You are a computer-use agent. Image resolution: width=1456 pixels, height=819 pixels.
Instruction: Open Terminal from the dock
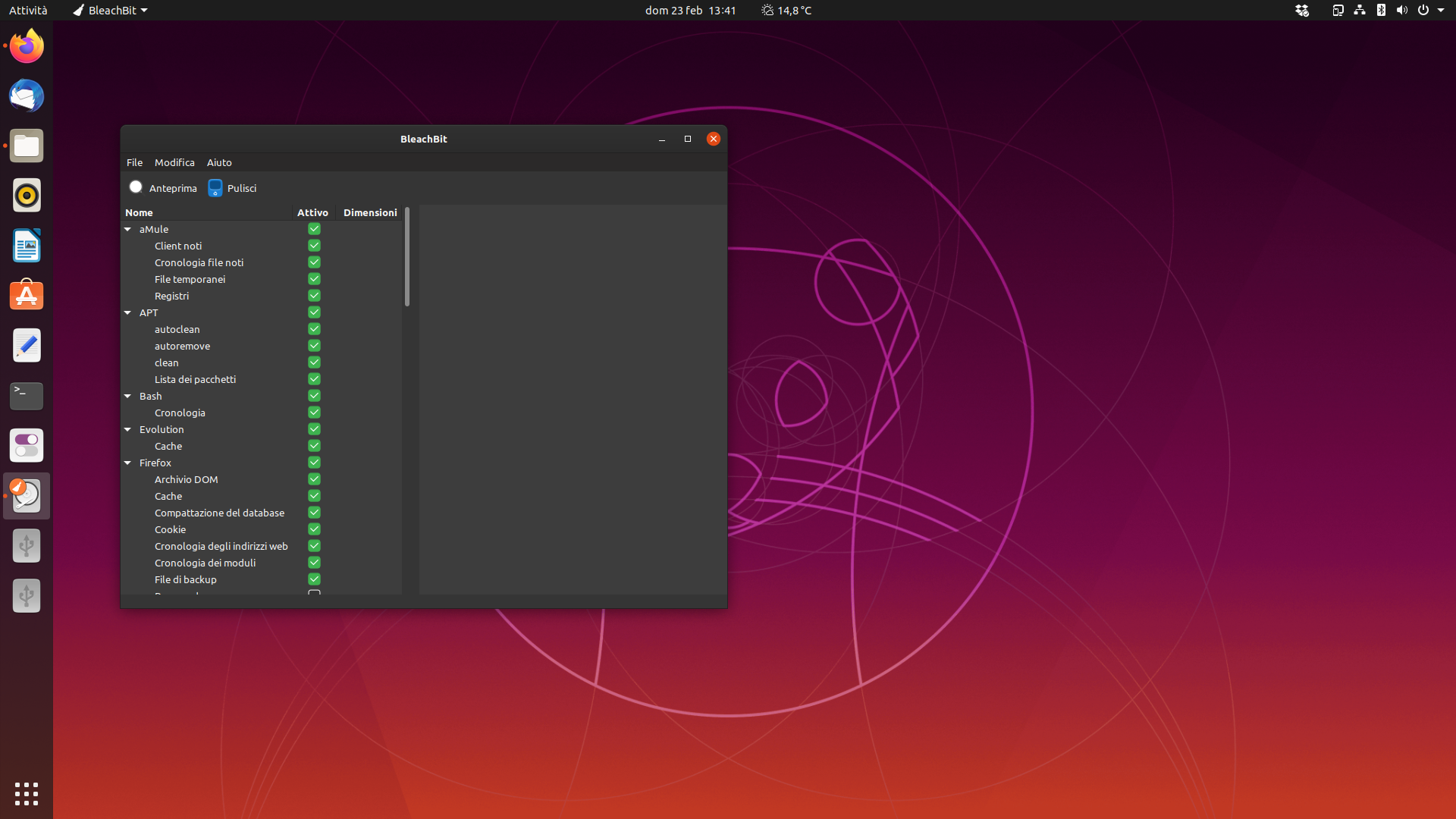[27, 395]
